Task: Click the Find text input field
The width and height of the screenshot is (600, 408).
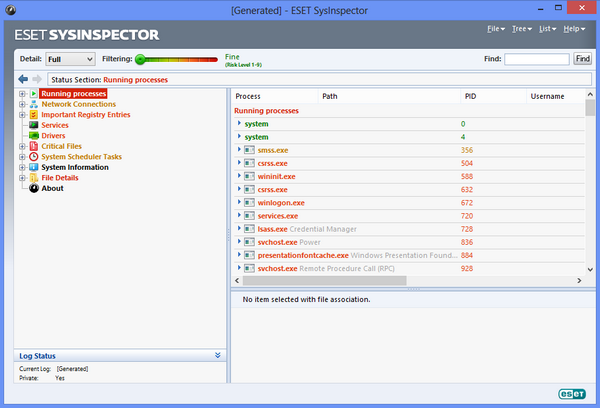Action: [x=537, y=59]
